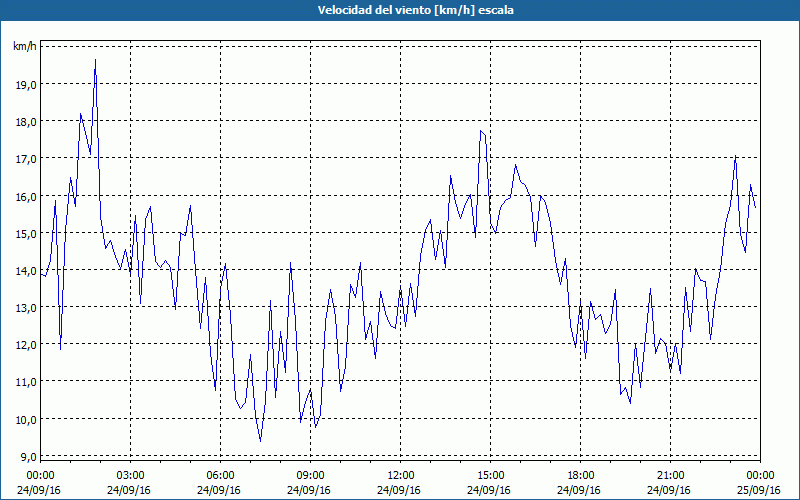Click the 16,0 y-axis label
800x500 pixels.
point(27,196)
